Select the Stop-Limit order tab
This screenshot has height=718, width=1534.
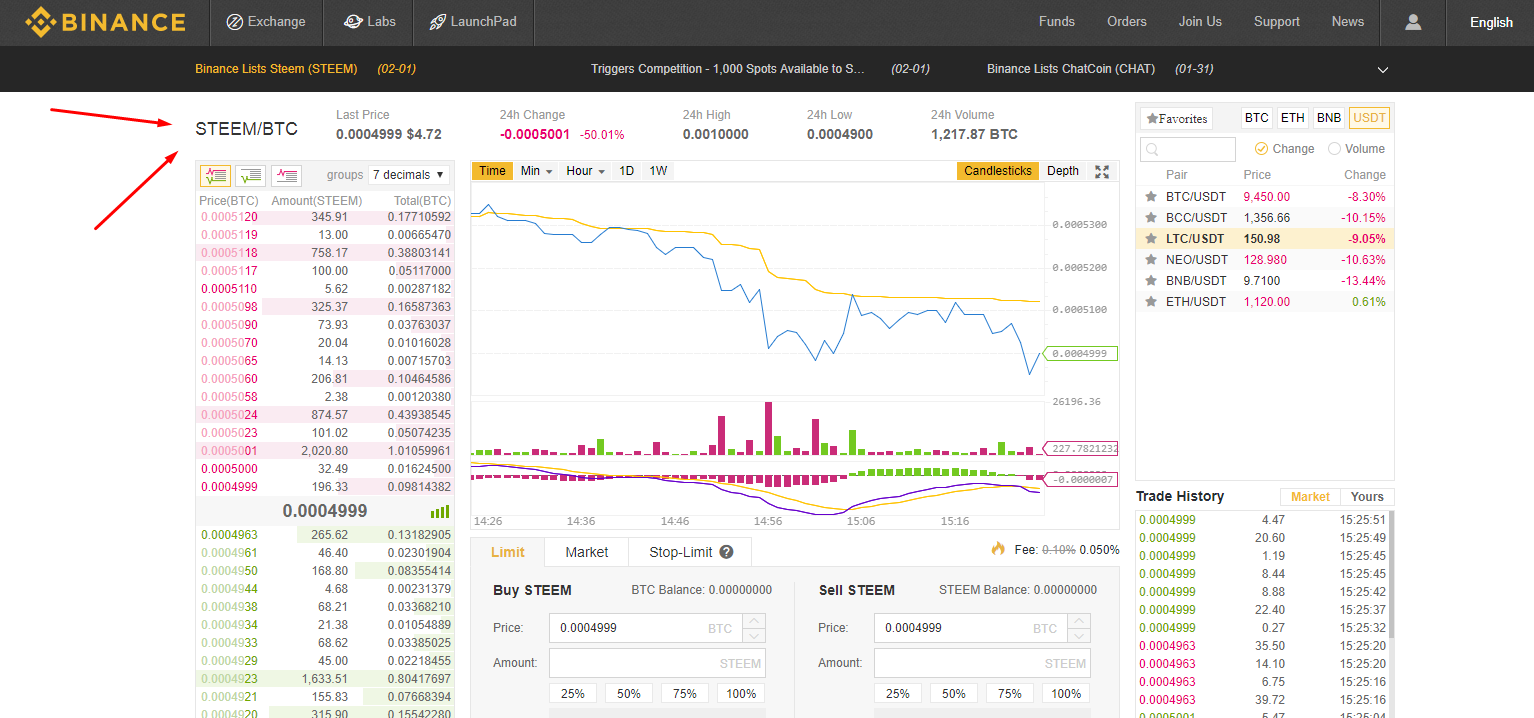coord(690,552)
